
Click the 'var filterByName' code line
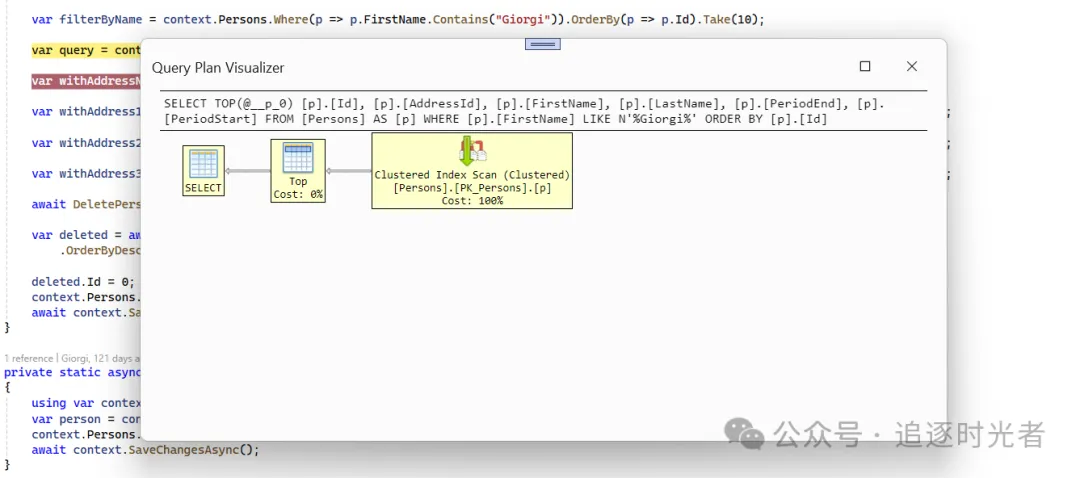click(x=398, y=19)
